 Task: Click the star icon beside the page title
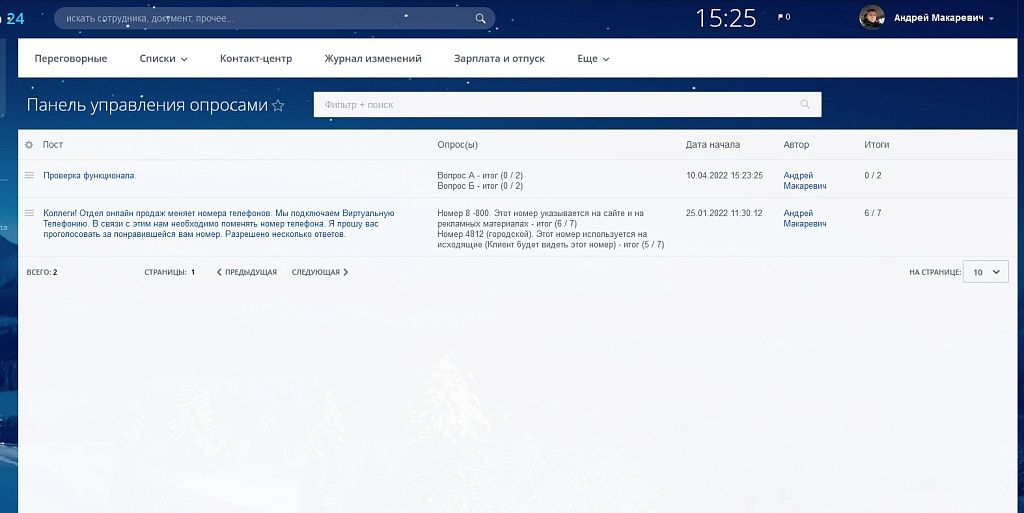click(278, 106)
